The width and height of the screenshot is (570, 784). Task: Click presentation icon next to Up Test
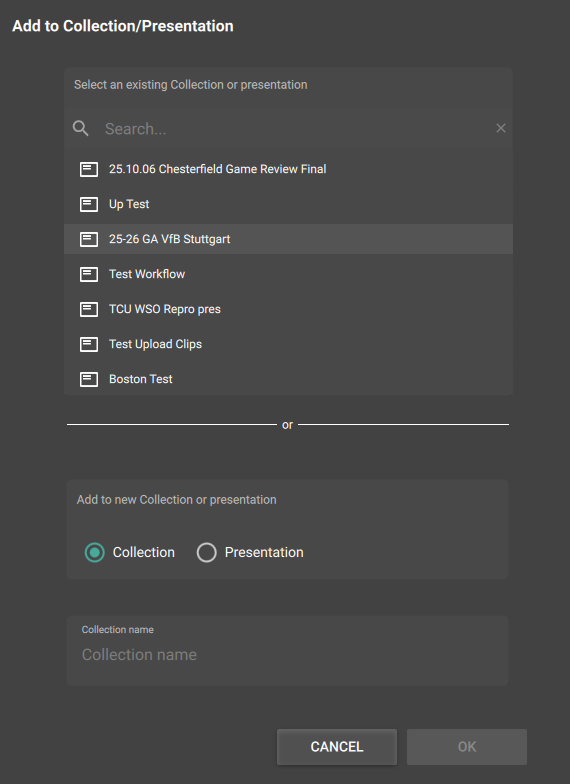click(89, 204)
